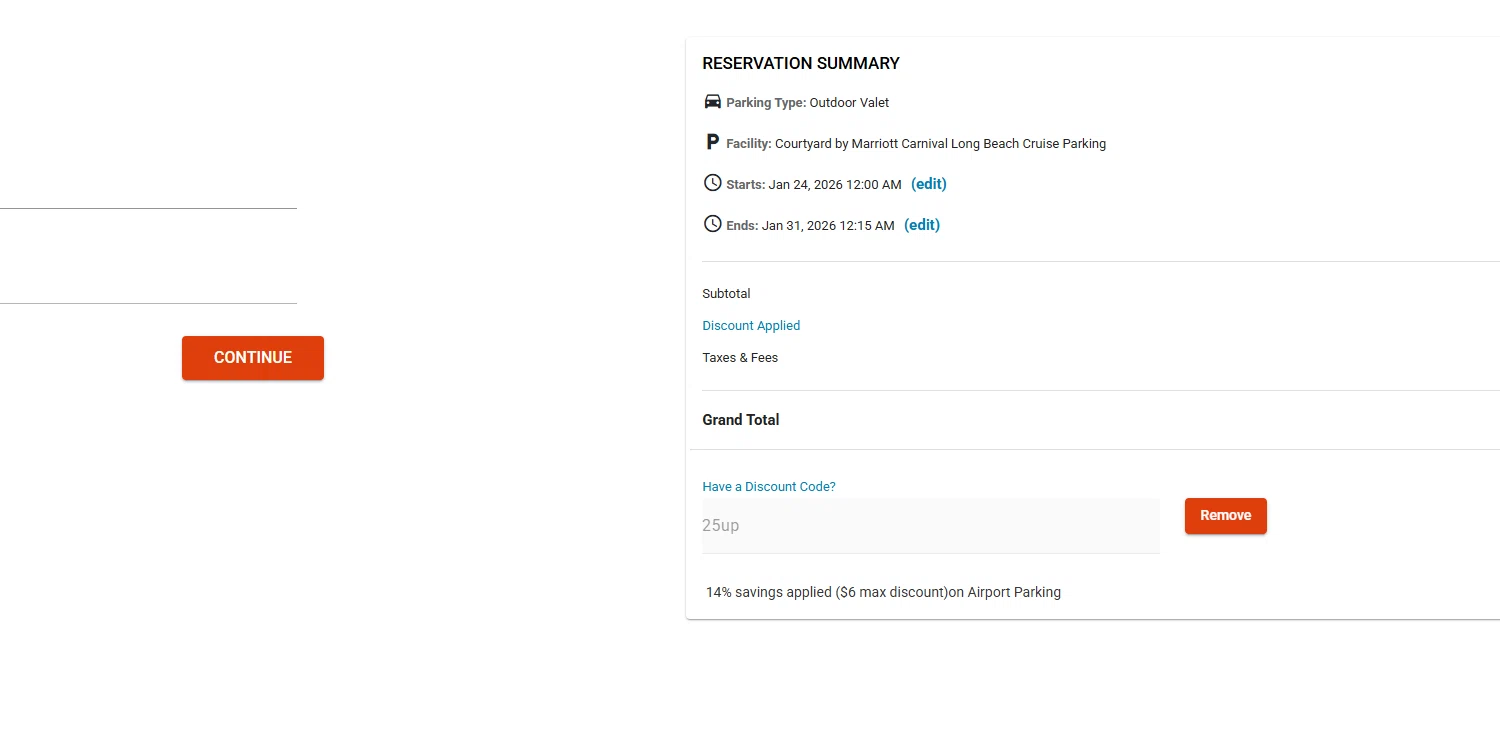Click the Taxes & Fees label
Image resolution: width=1500 pixels, height=742 pixels.
pos(740,358)
